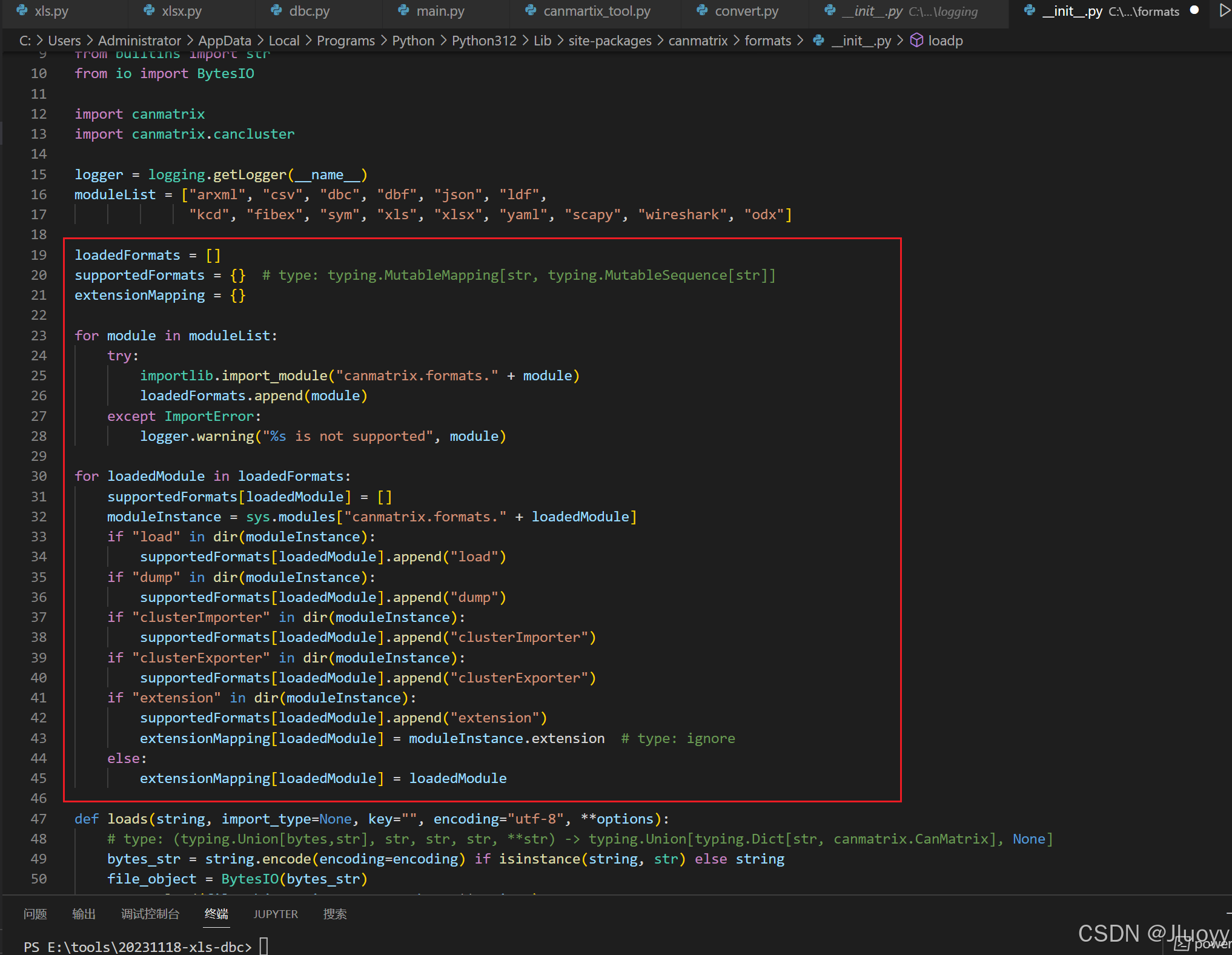The image size is (1232, 955).
Task: Click the Python icon before __init__.py in breadcrumb
Action: point(818,41)
